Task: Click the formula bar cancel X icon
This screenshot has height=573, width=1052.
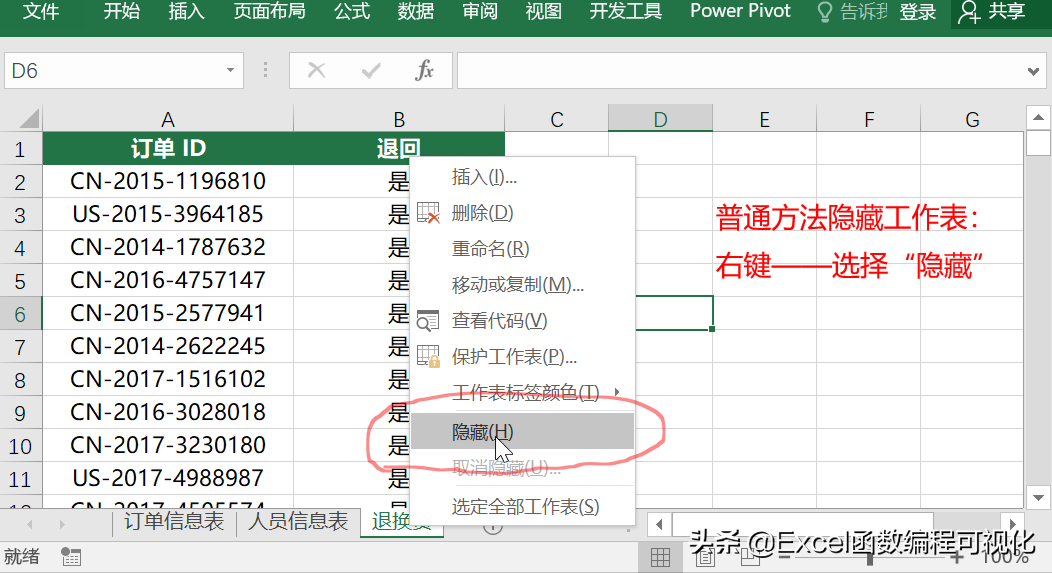Action: coord(316,70)
